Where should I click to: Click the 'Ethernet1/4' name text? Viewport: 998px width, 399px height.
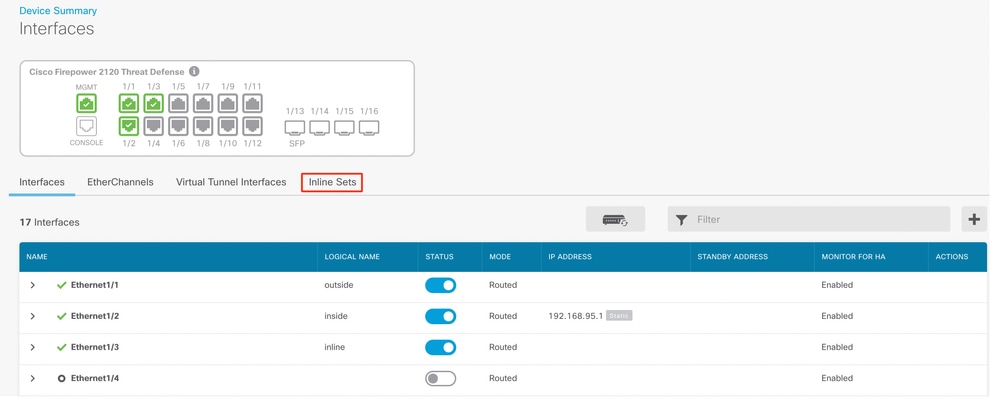[95, 379]
